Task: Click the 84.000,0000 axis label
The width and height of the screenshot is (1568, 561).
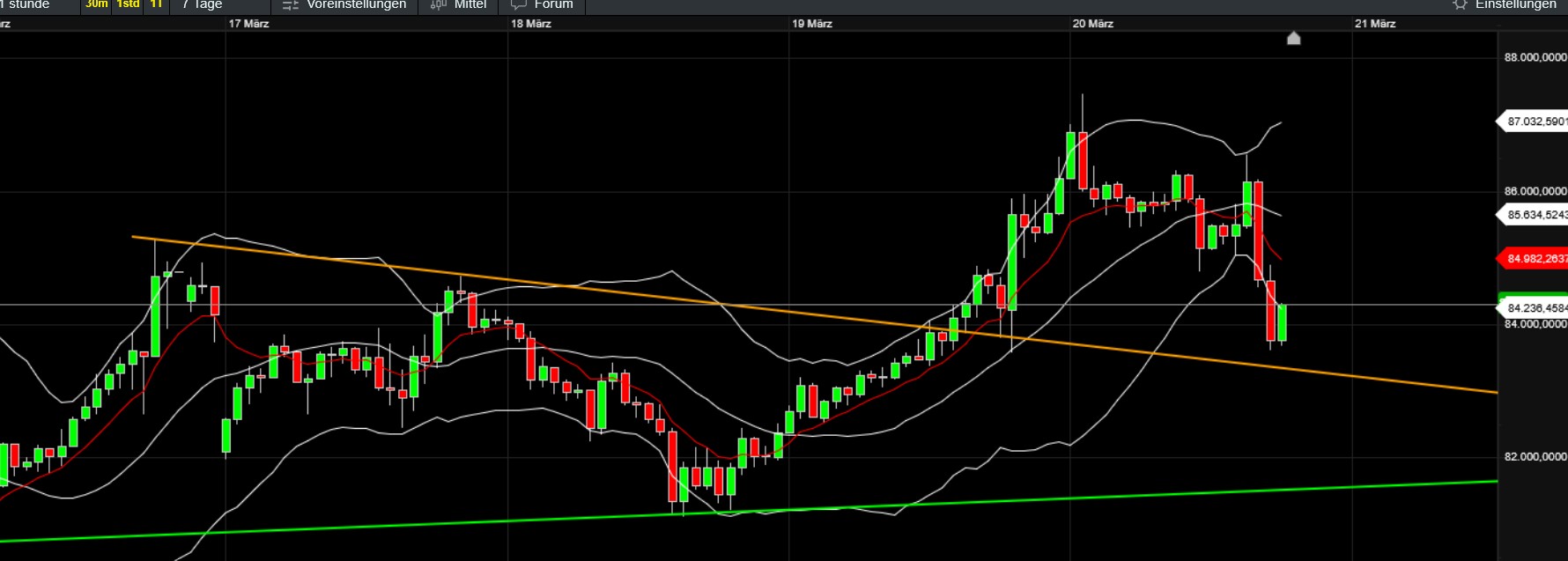Action: click(1535, 324)
